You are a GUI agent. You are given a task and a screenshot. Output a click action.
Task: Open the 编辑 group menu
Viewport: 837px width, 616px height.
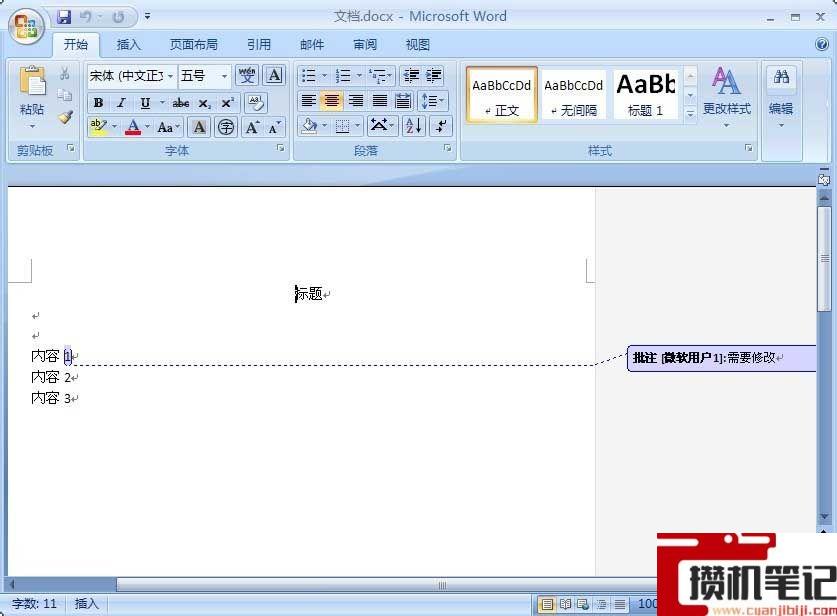[781, 98]
